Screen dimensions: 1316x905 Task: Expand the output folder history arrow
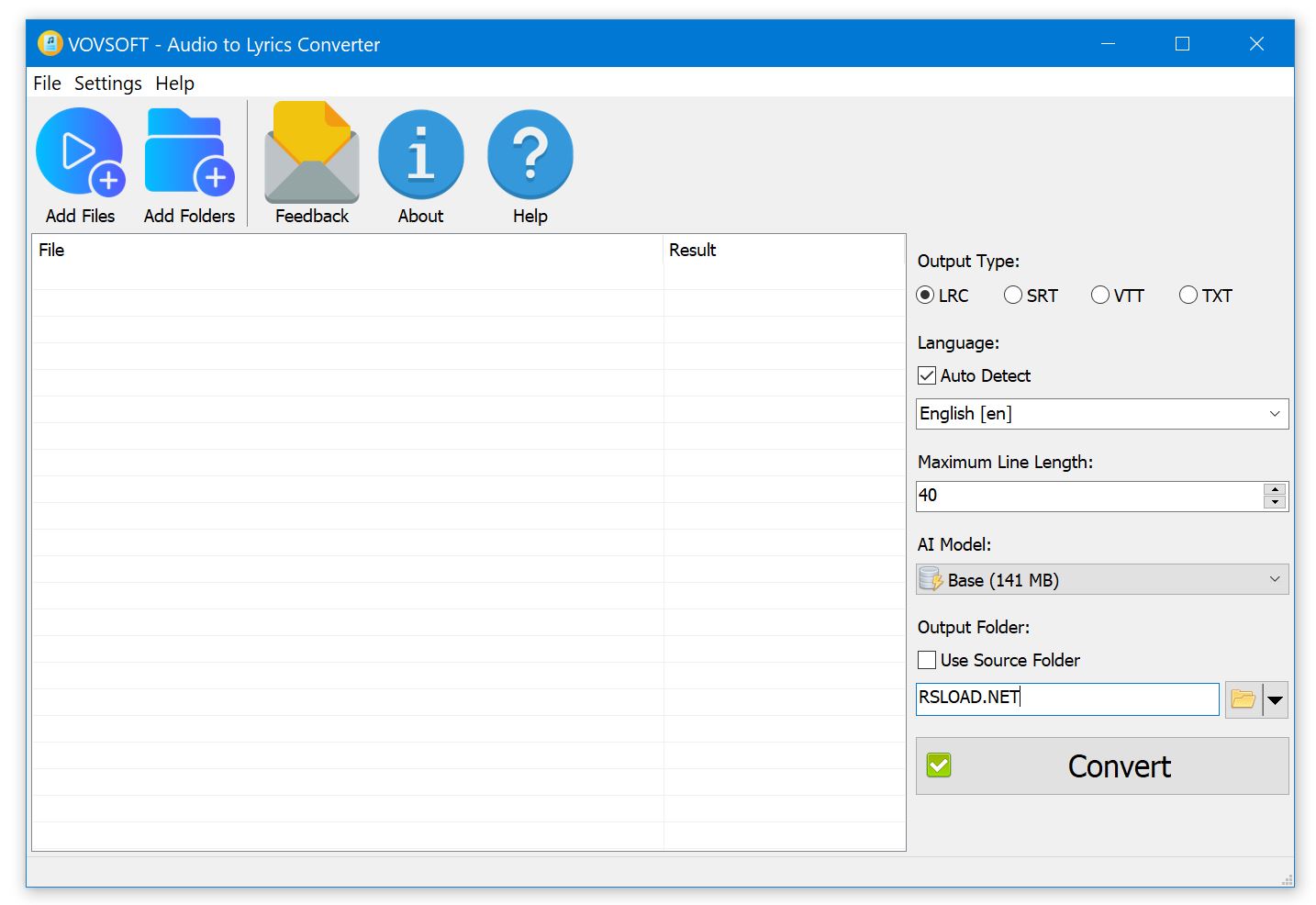[x=1276, y=699]
